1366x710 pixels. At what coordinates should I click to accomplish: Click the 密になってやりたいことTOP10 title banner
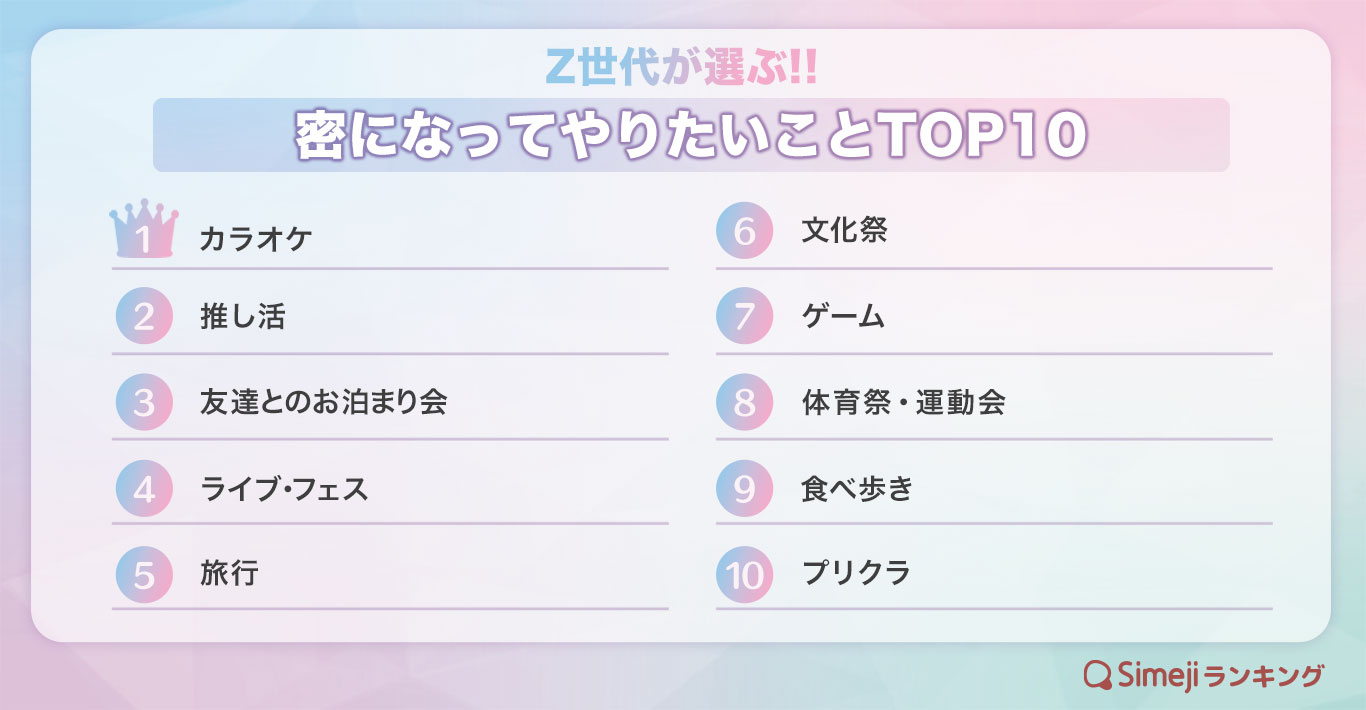click(x=690, y=137)
